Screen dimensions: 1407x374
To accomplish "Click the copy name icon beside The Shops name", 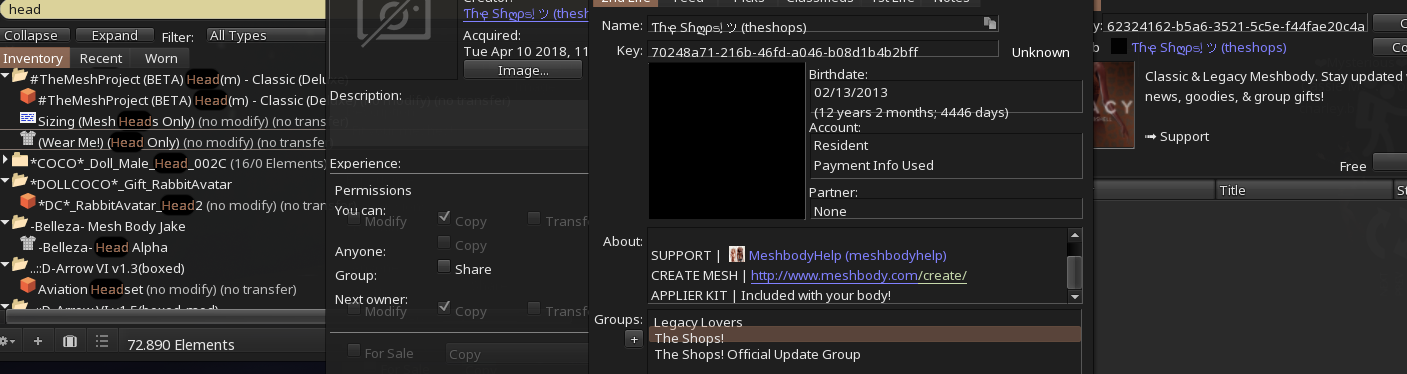I will click(990, 23).
